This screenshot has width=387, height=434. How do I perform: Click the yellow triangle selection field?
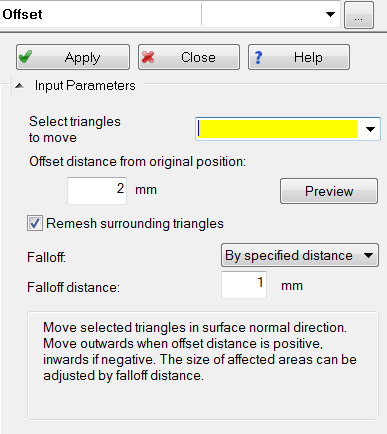coord(277,129)
